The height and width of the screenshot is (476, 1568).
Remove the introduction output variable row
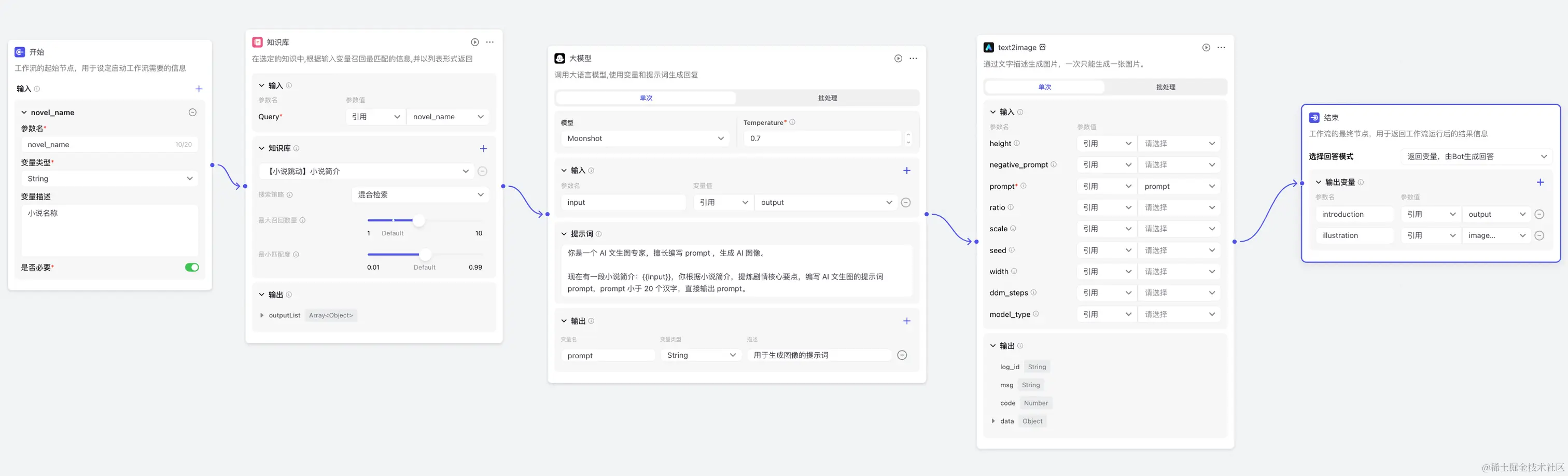(1539, 214)
